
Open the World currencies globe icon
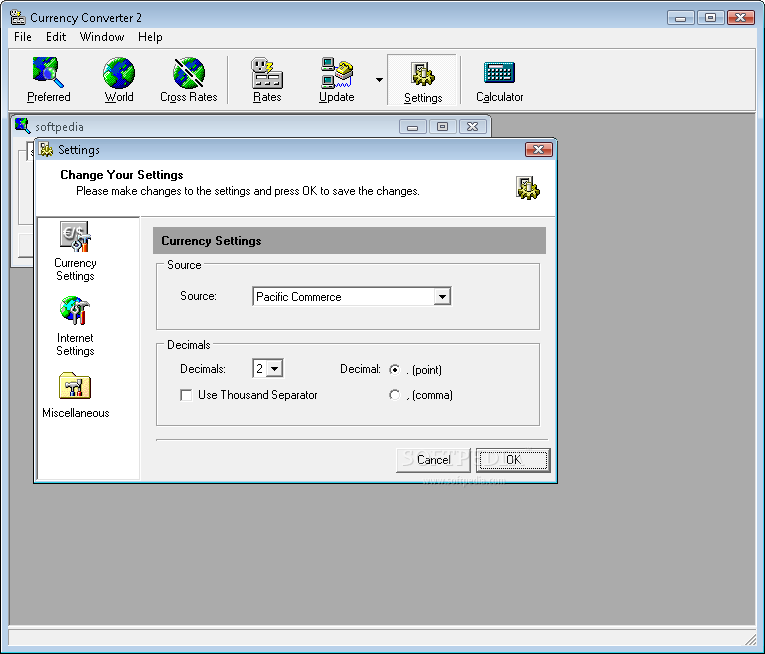[119, 80]
